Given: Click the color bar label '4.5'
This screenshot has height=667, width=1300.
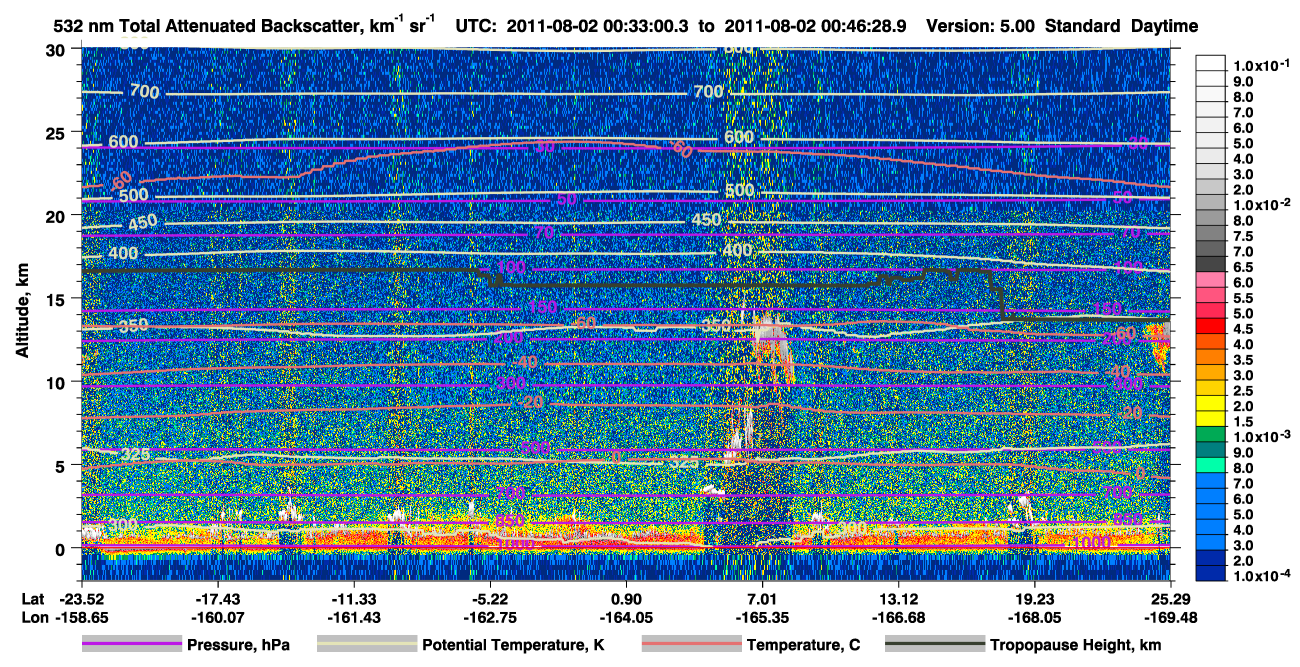Looking at the screenshot, I should 1244,330.
